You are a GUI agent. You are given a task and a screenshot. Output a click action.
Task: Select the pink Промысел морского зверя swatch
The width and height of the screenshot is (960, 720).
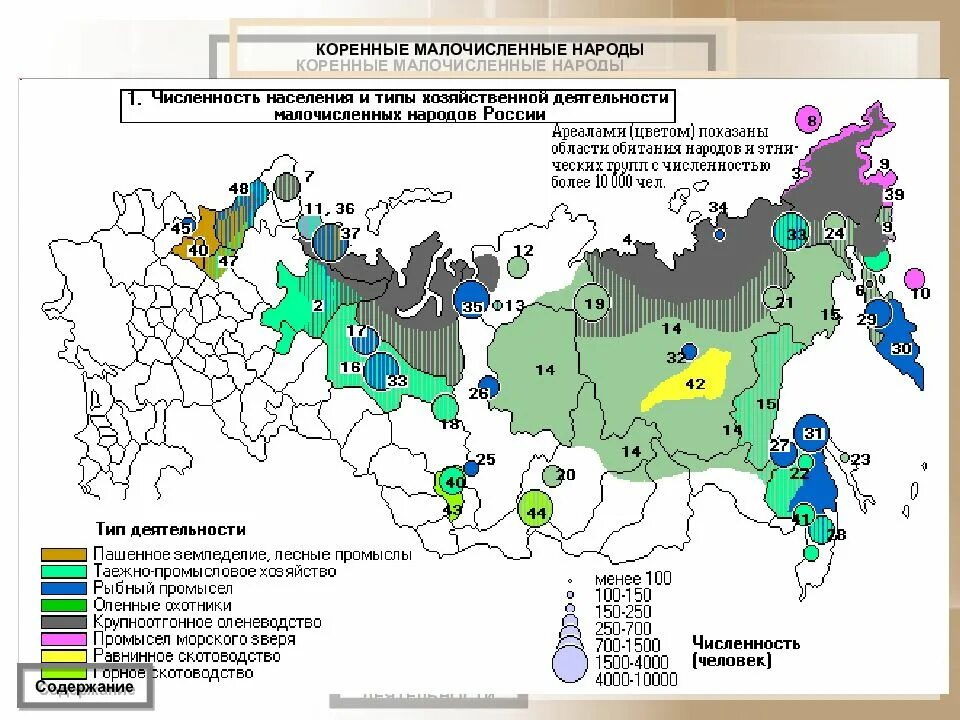(64, 639)
